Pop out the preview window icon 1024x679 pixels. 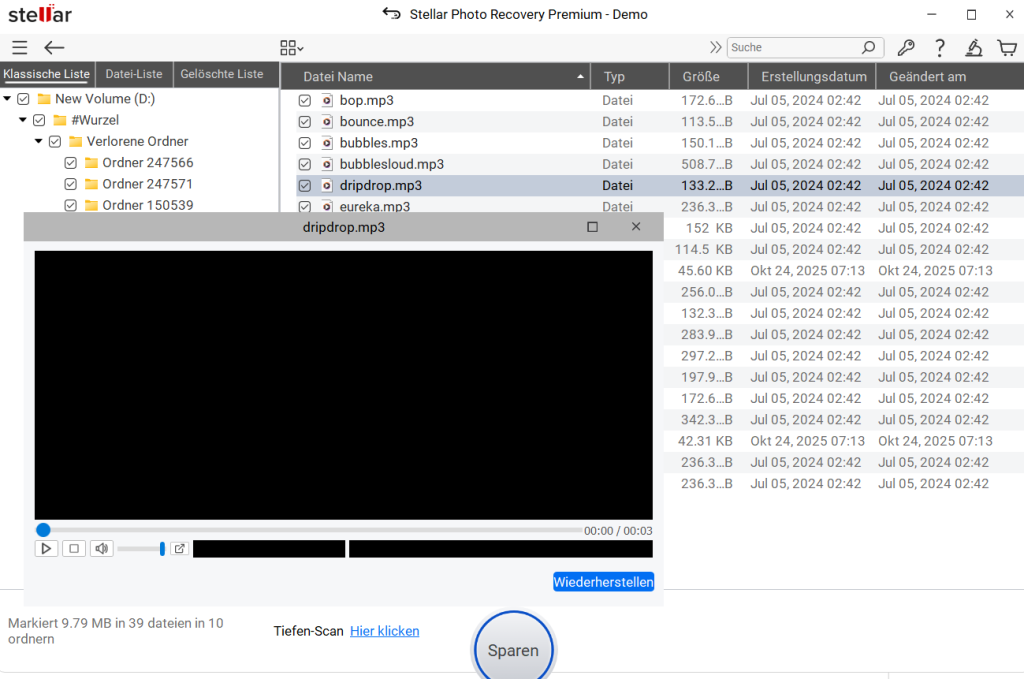tap(179, 548)
